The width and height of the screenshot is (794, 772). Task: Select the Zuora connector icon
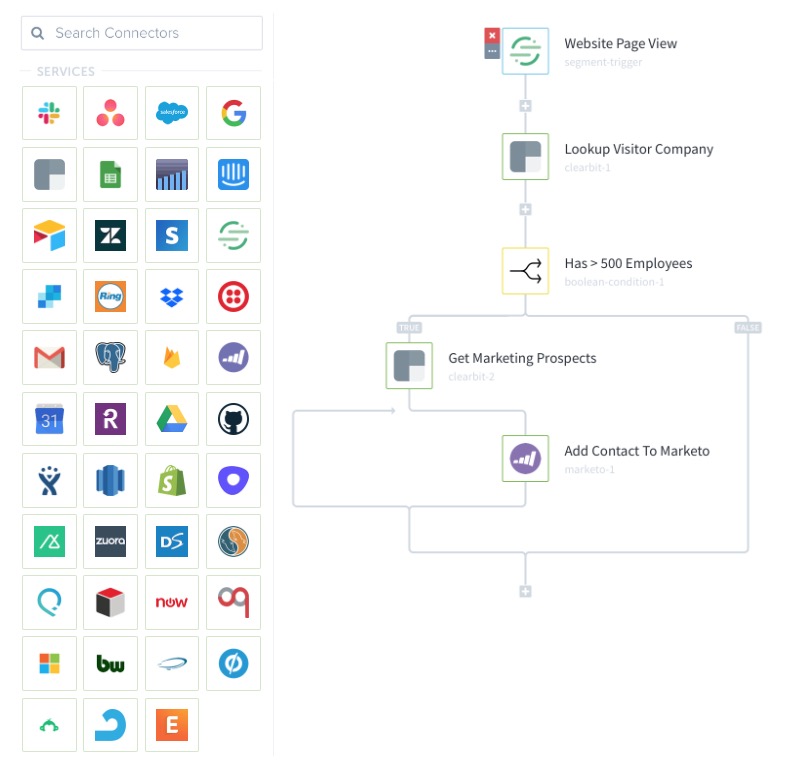(x=110, y=541)
